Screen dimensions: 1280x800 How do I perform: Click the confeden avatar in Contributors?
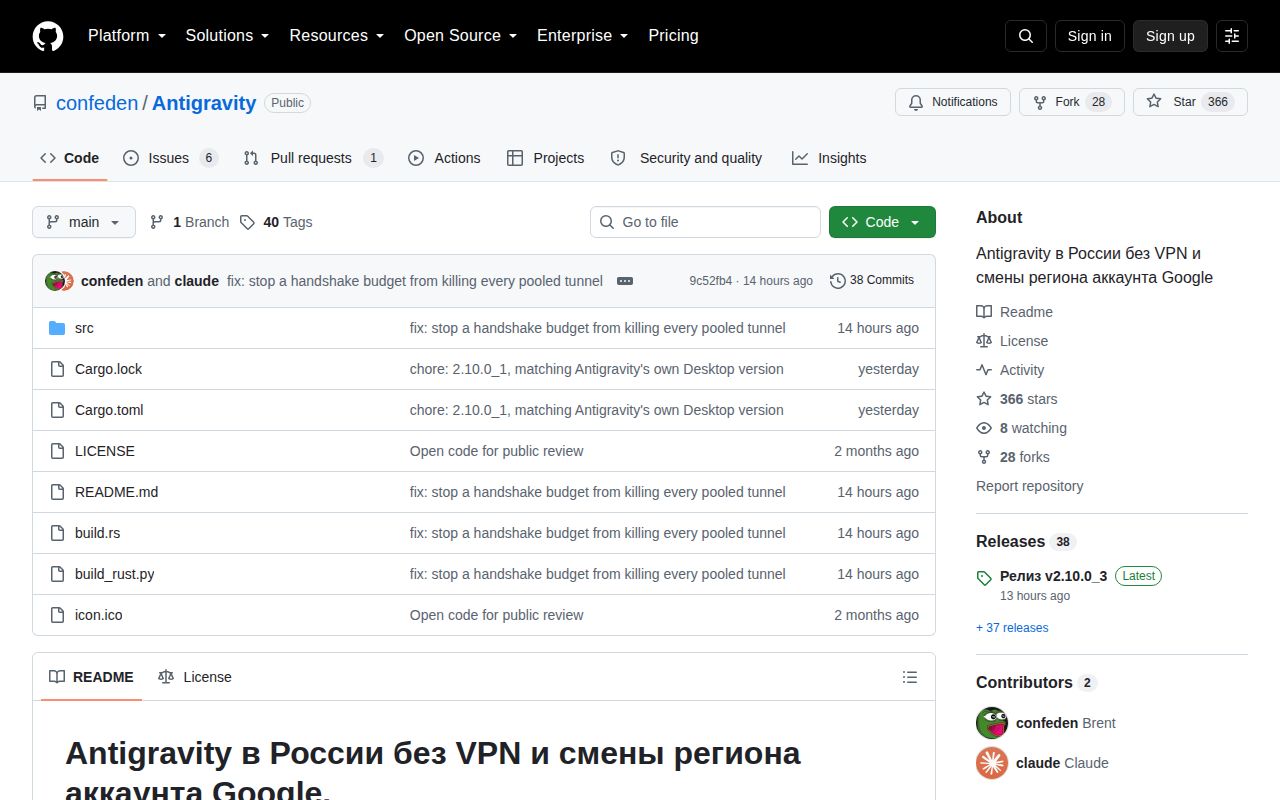[x=992, y=723]
